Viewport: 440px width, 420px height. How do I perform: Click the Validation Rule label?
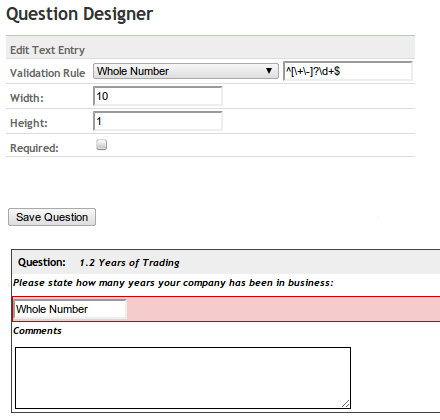tap(48, 73)
